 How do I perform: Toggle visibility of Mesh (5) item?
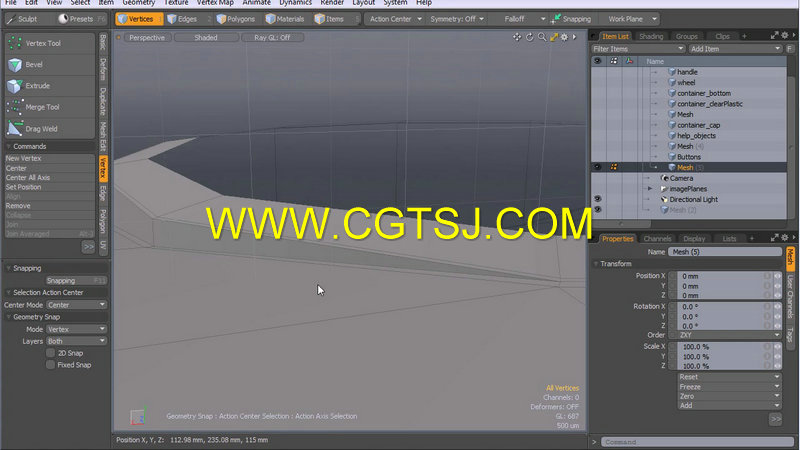[597, 167]
